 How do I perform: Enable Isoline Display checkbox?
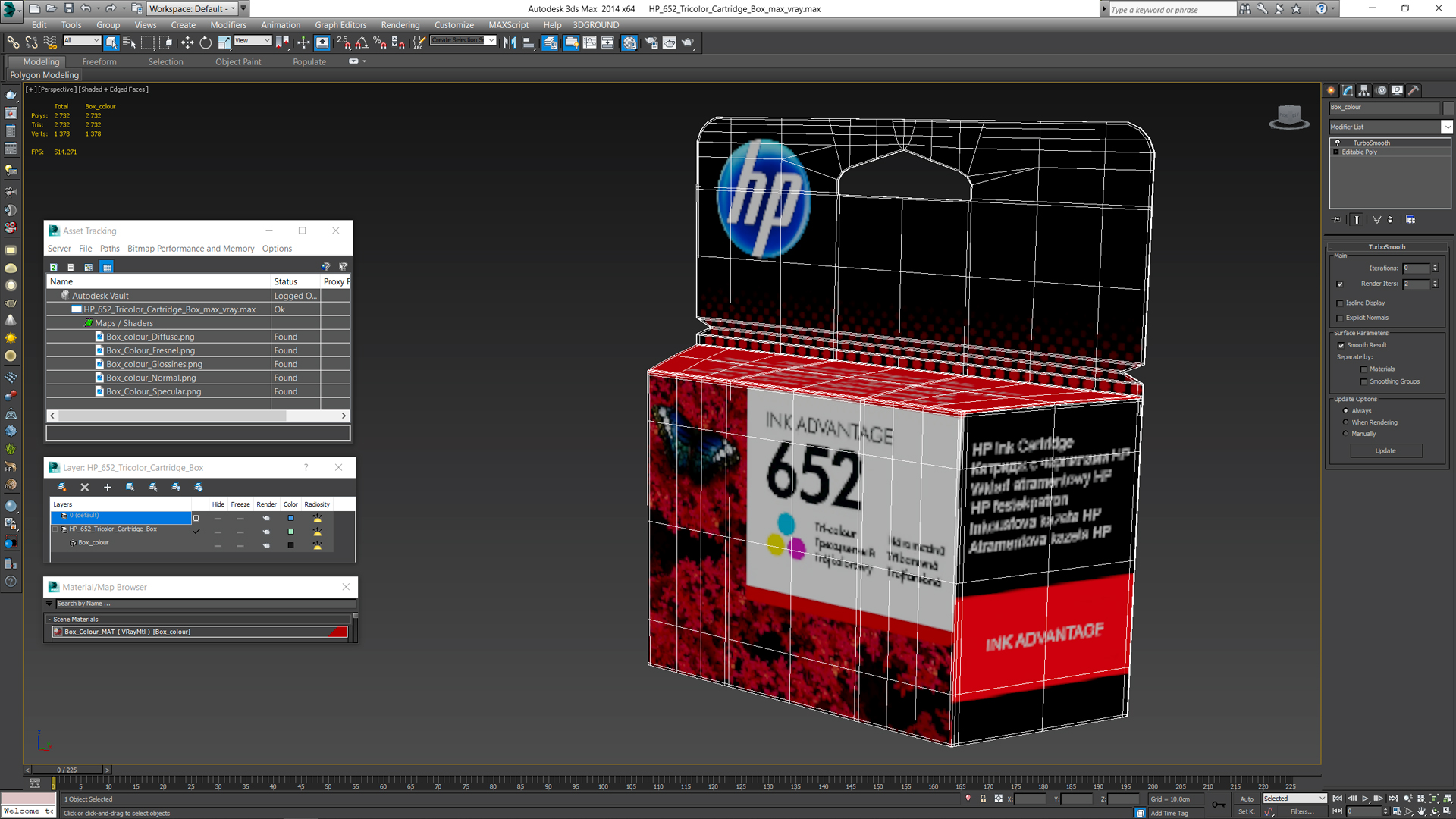[x=1340, y=303]
